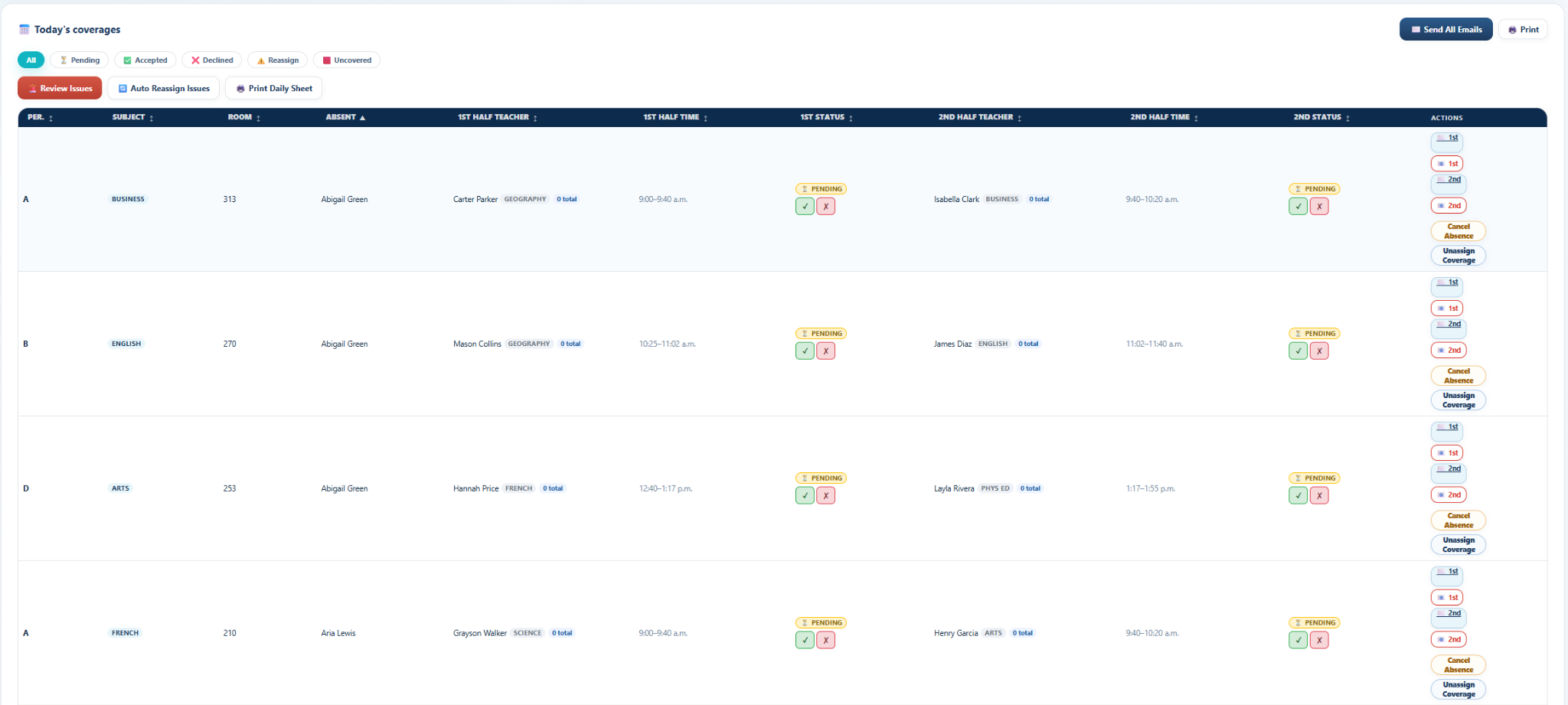Viewport: 1568px width, 705px height.
Task: Accept Mason Collins' 1st half coverage
Action: (x=805, y=351)
